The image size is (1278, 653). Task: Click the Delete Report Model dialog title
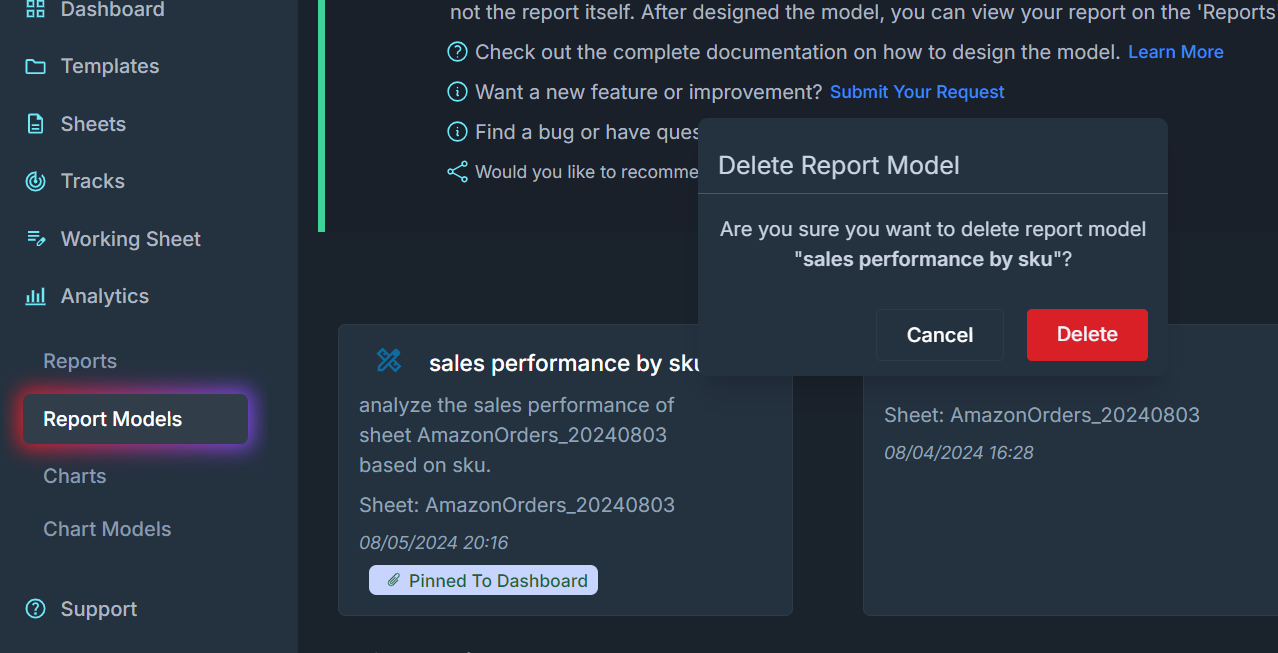pos(839,165)
